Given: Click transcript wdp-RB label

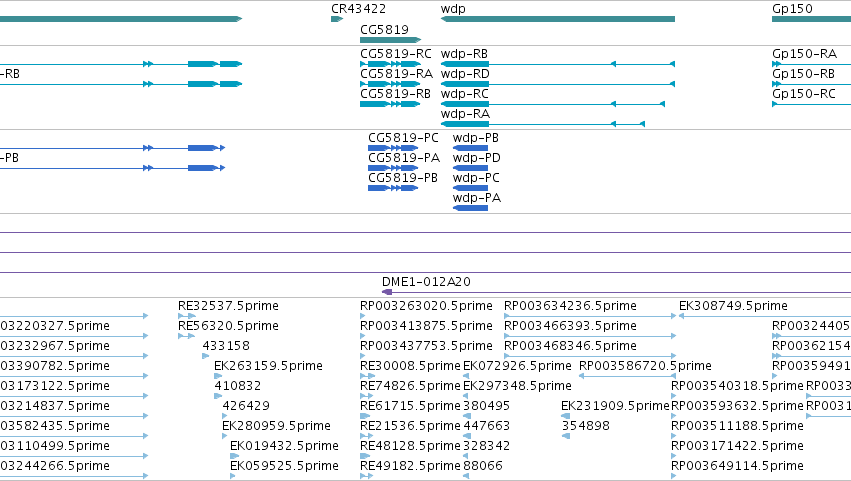Looking at the screenshot, I should [464, 54].
